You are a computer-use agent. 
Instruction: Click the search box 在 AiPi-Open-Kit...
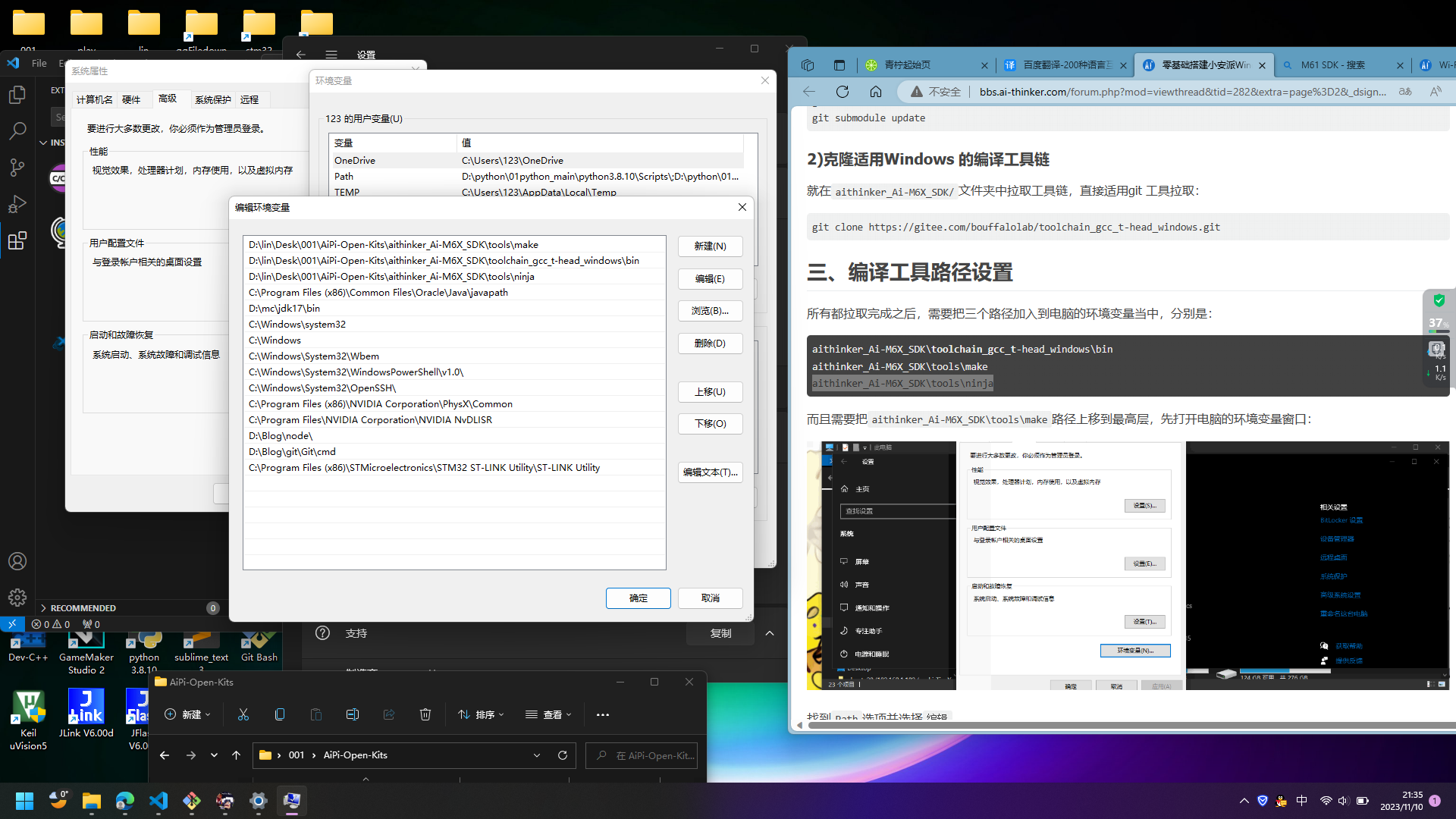tap(642, 755)
